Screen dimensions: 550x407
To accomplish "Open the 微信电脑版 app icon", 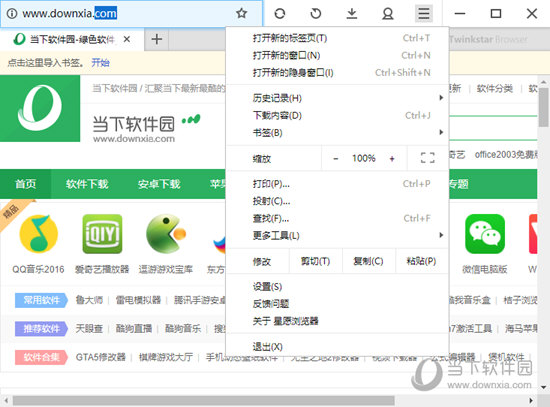I will (x=485, y=234).
